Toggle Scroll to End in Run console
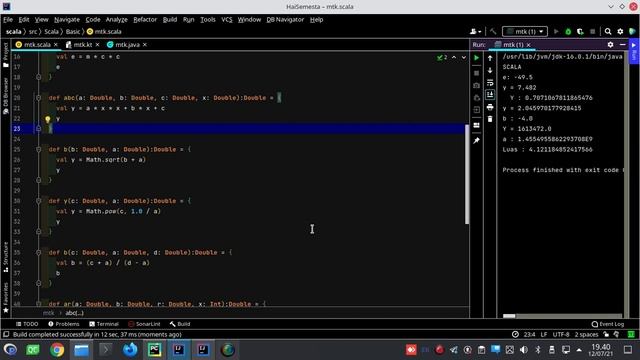Screen dimensions: 640x360 click(x=490, y=95)
